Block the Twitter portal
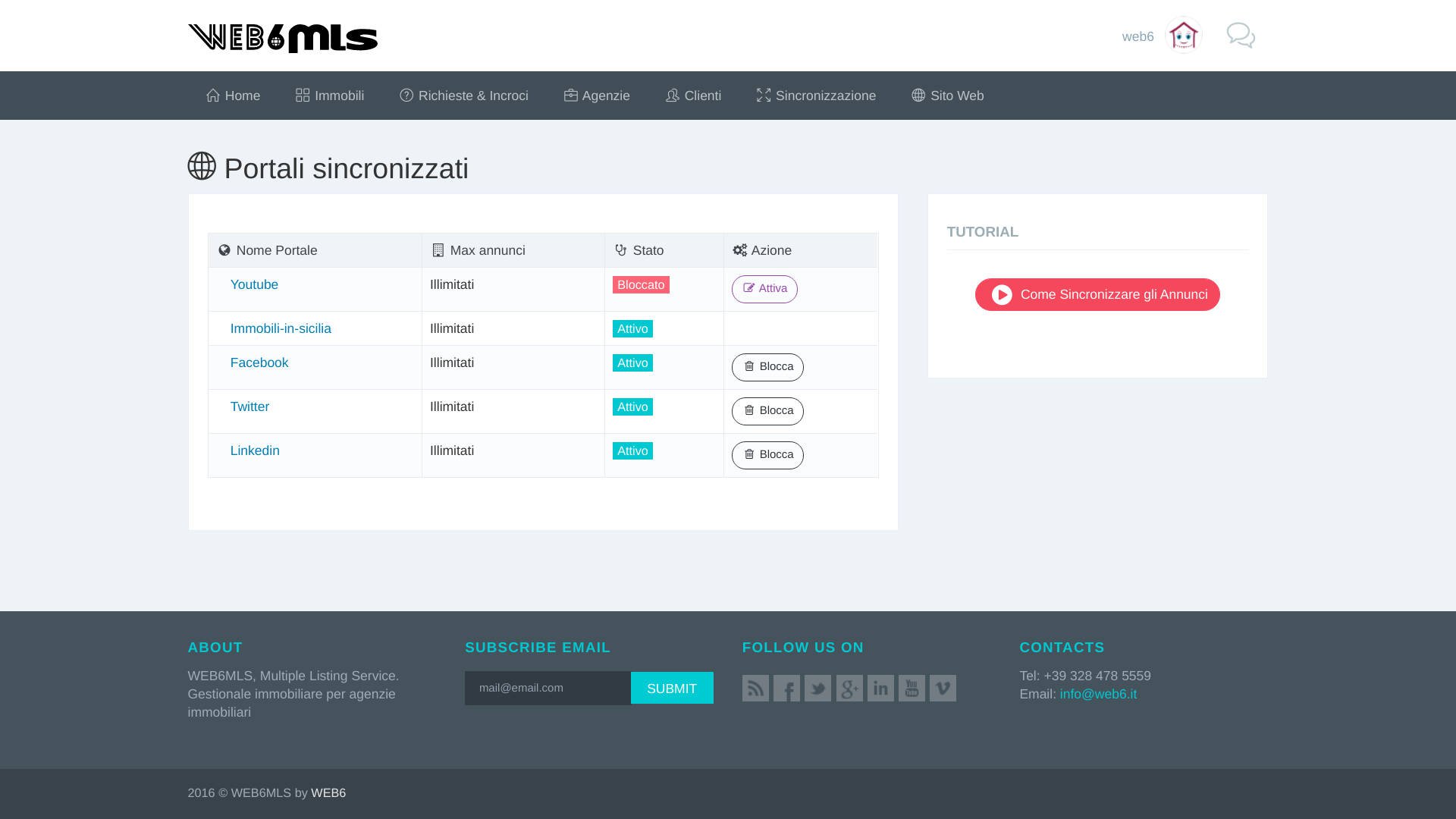The height and width of the screenshot is (819, 1456). click(767, 411)
